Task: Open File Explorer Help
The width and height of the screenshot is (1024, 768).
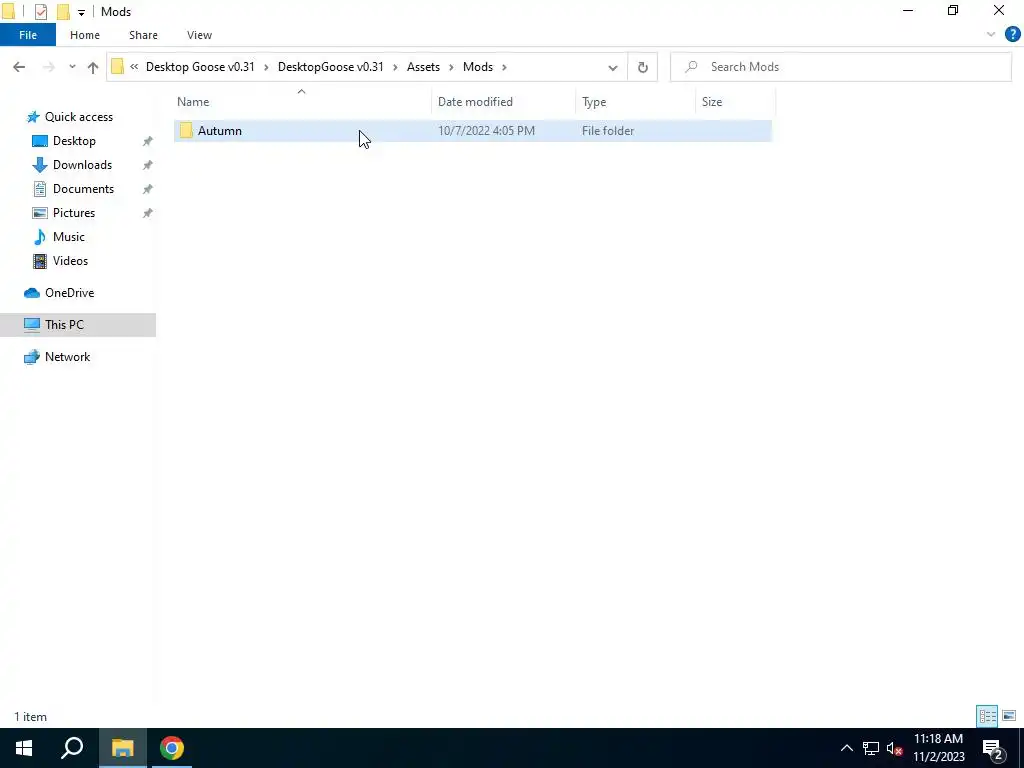Action: [1012, 35]
